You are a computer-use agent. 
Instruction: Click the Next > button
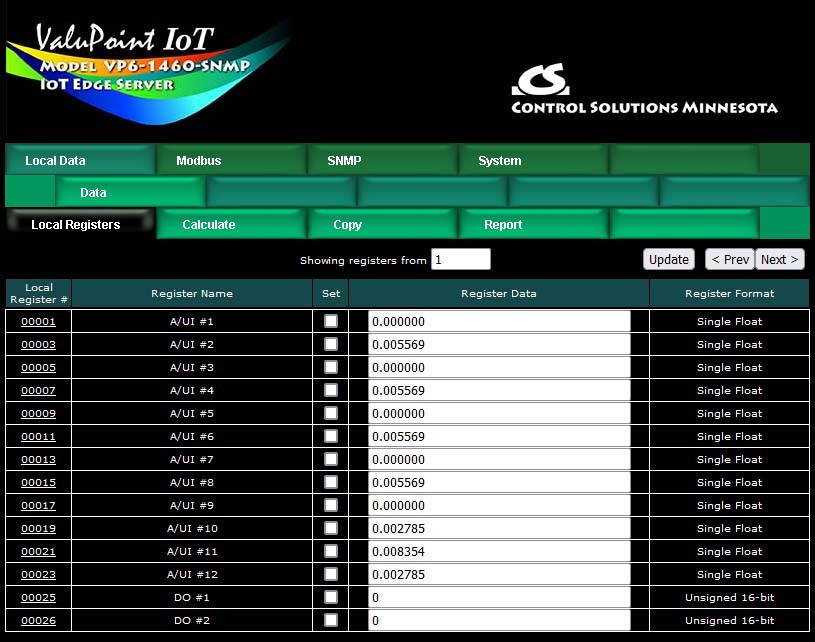(779, 259)
